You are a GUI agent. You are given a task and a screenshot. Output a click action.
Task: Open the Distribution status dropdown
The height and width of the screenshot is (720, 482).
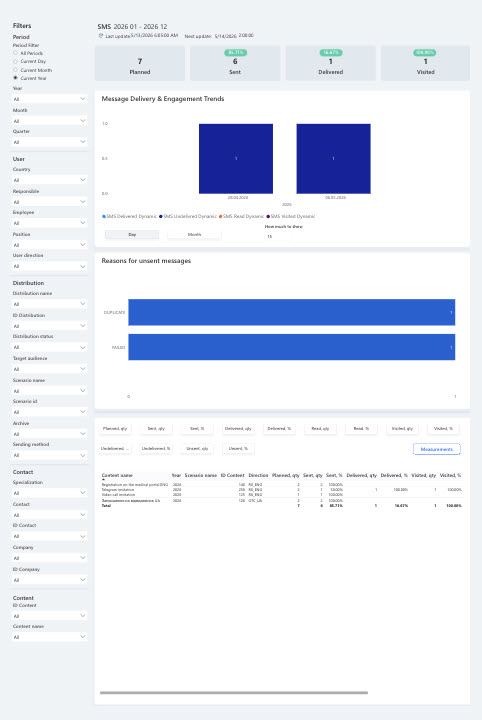tap(49, 347)
